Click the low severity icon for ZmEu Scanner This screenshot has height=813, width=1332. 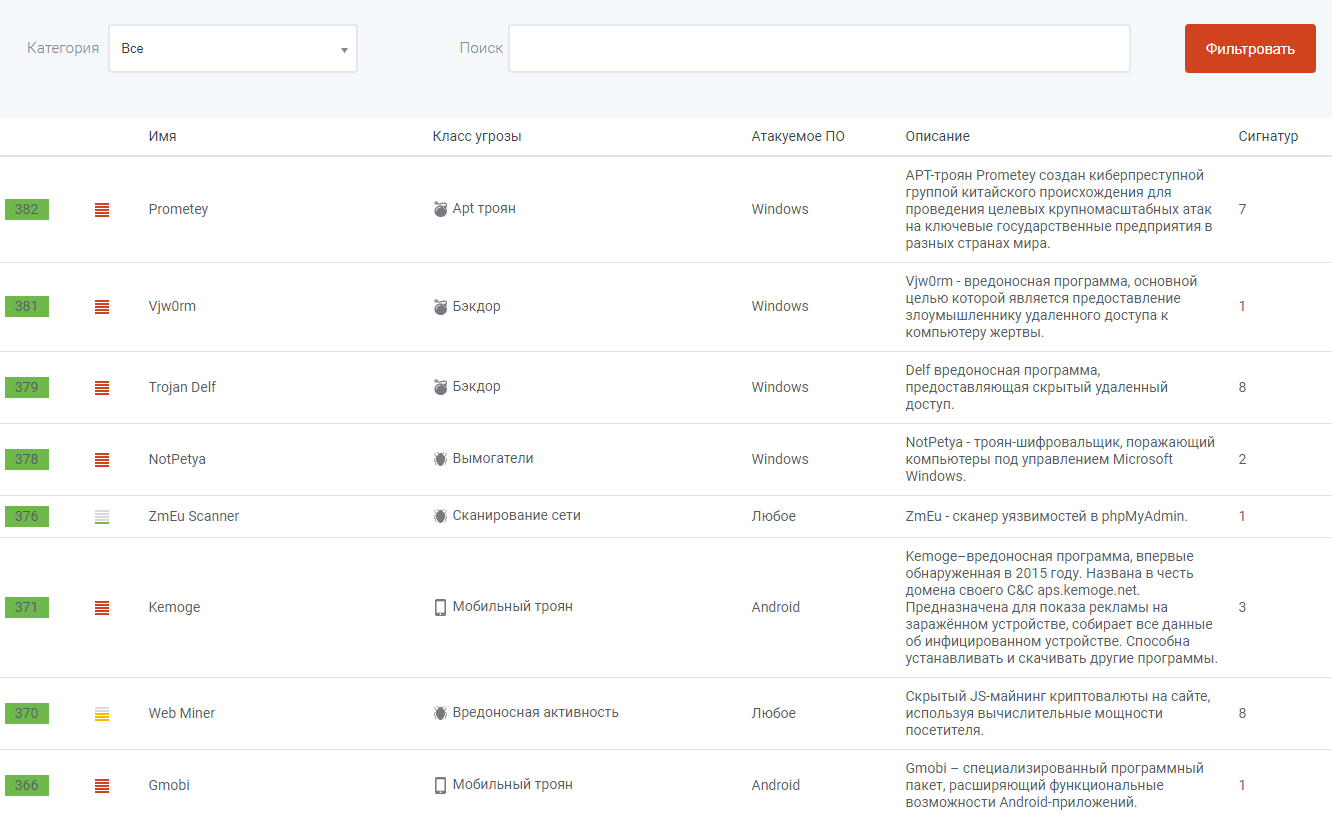[x=102, y=517]
